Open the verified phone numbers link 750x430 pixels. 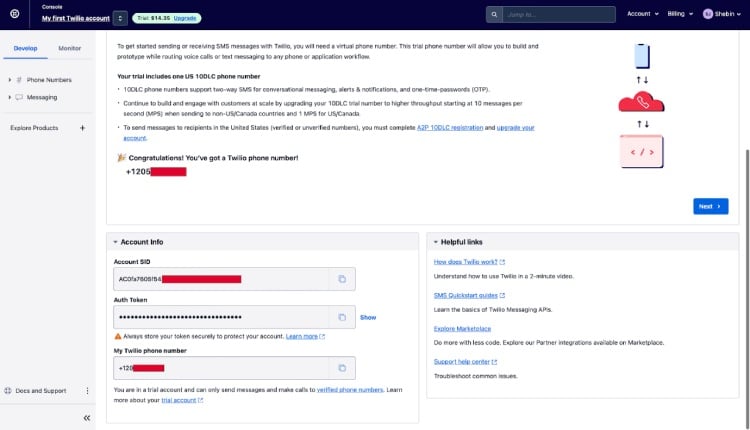350,390
